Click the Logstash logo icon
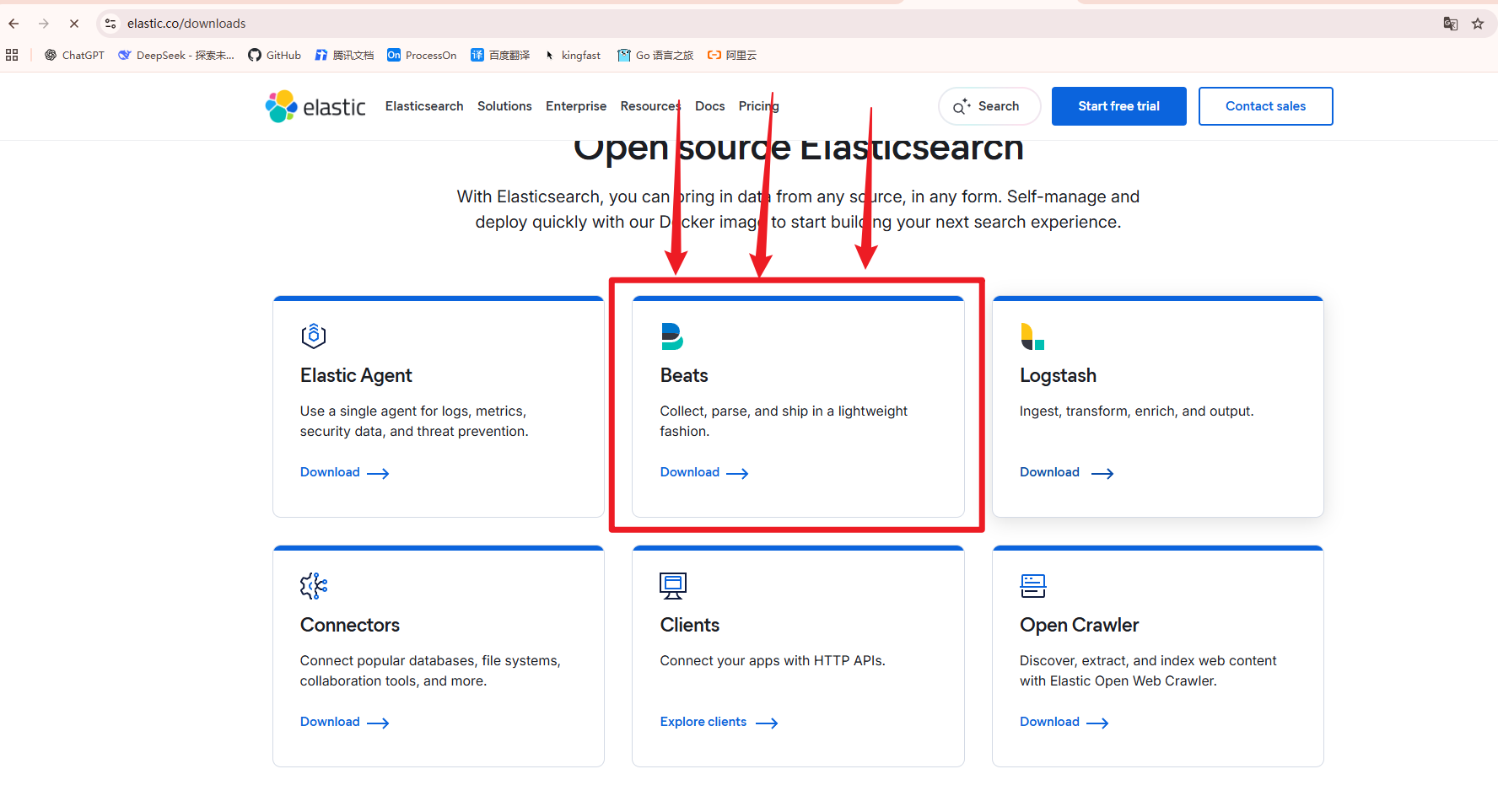This screenshot has height=812, width=1498. 1032,336
